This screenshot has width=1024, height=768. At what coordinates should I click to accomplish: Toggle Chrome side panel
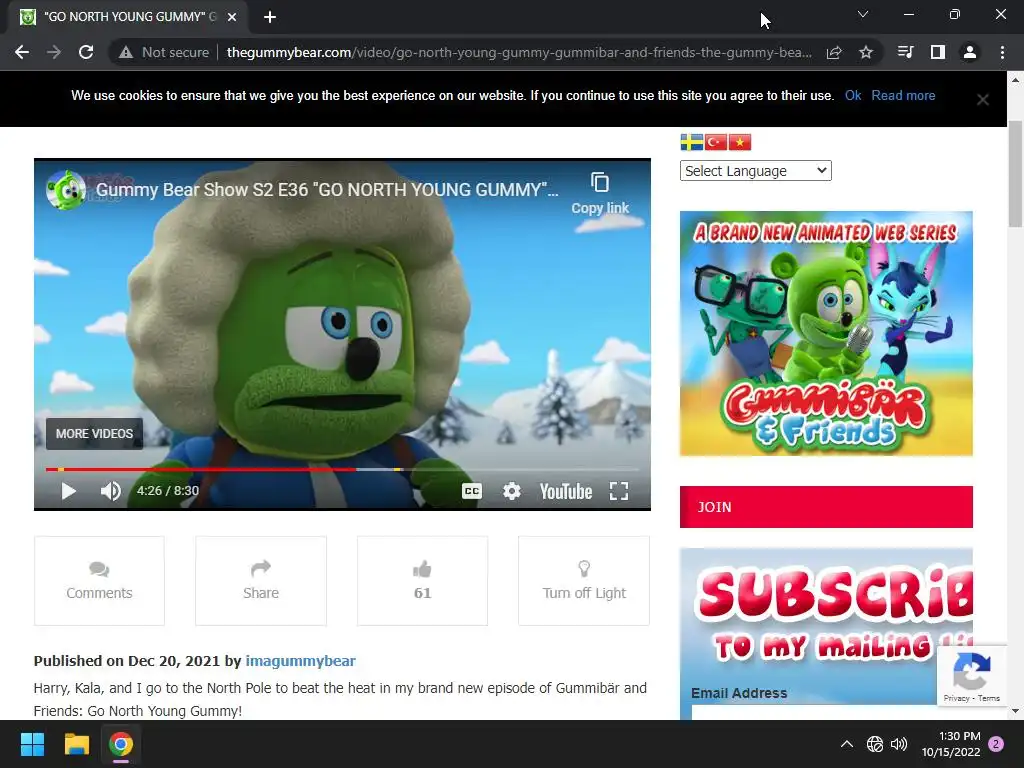click(938, 52)
